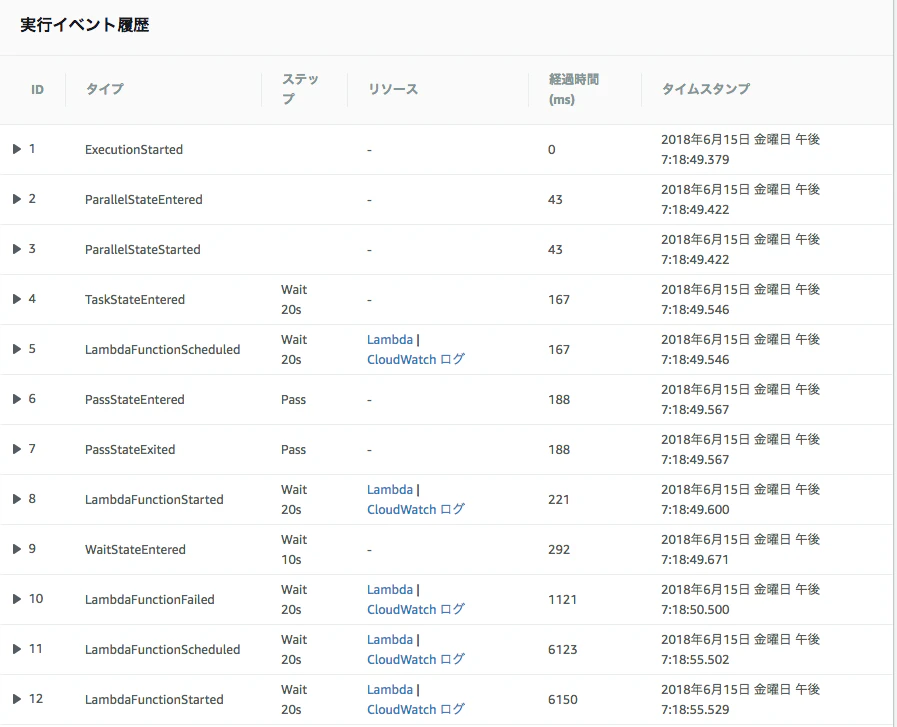Click timestamp ending 7:18:49.379
The image size is (897, 727).
point(740,149)
